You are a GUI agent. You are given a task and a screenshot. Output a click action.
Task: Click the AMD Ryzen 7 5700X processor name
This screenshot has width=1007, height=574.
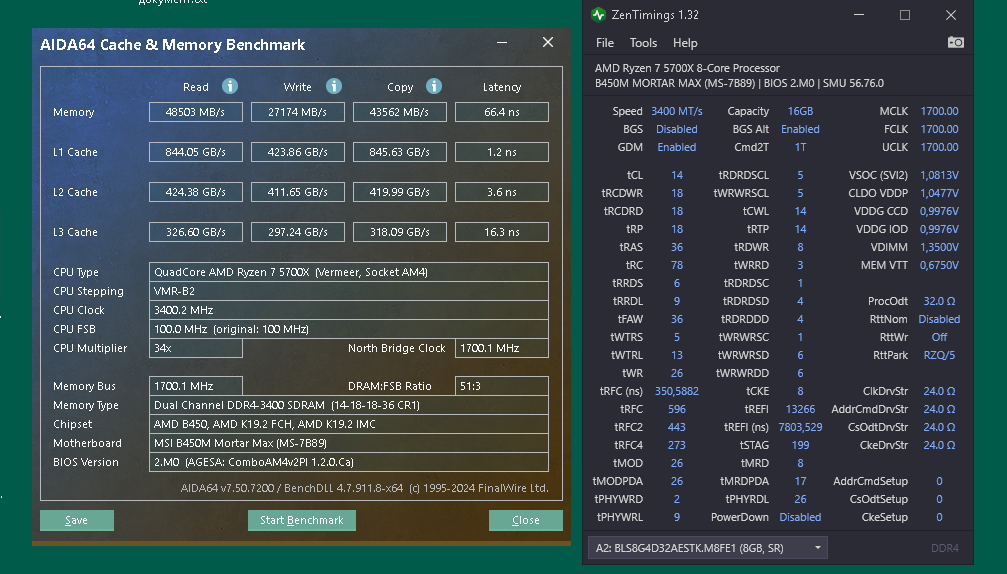pyautogui.click(x=687, y=68)
